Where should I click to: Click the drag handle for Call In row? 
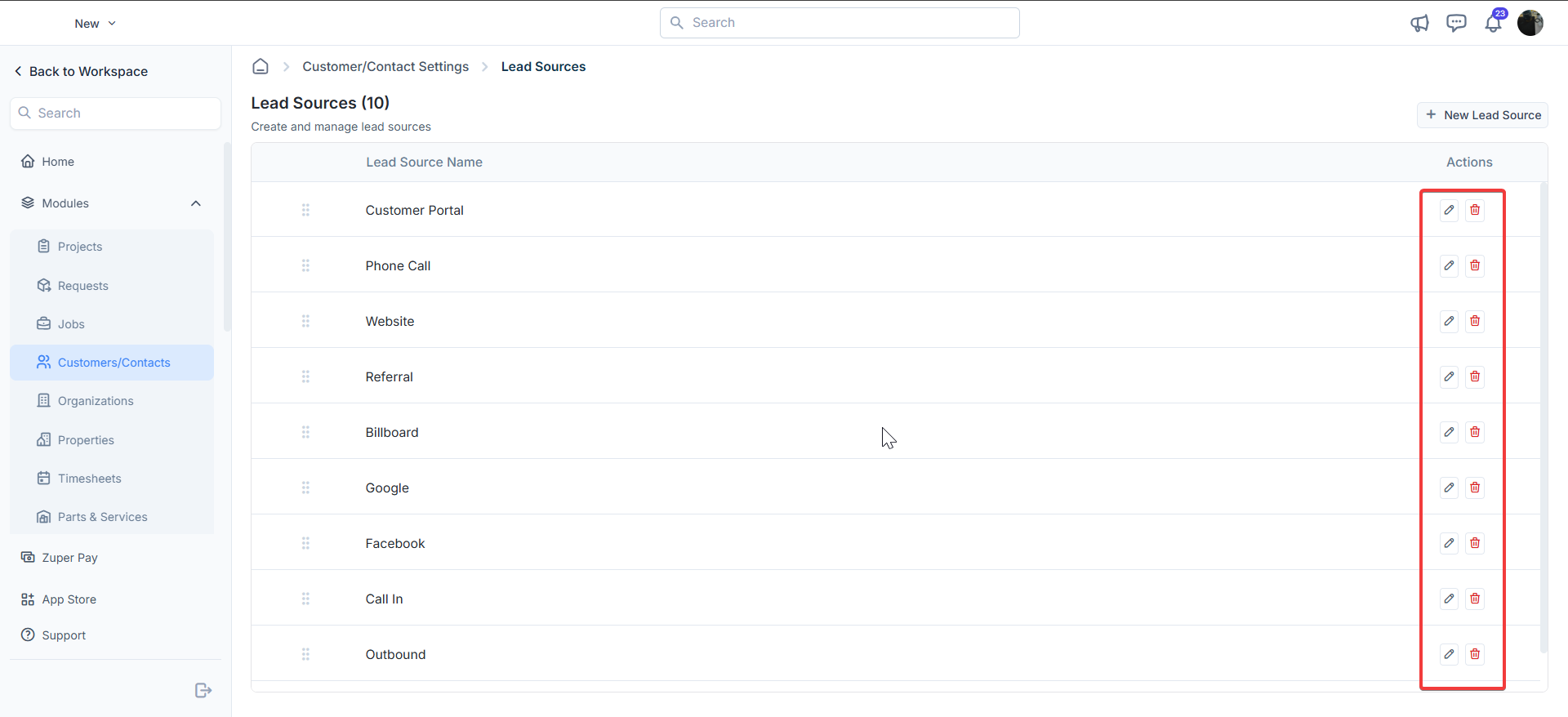coord(305,599)
